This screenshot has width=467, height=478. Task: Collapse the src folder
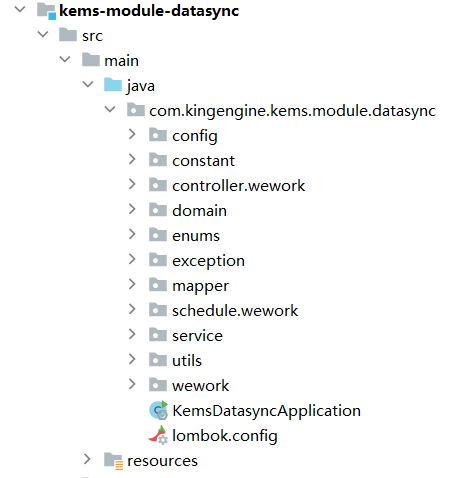[43, 34]
